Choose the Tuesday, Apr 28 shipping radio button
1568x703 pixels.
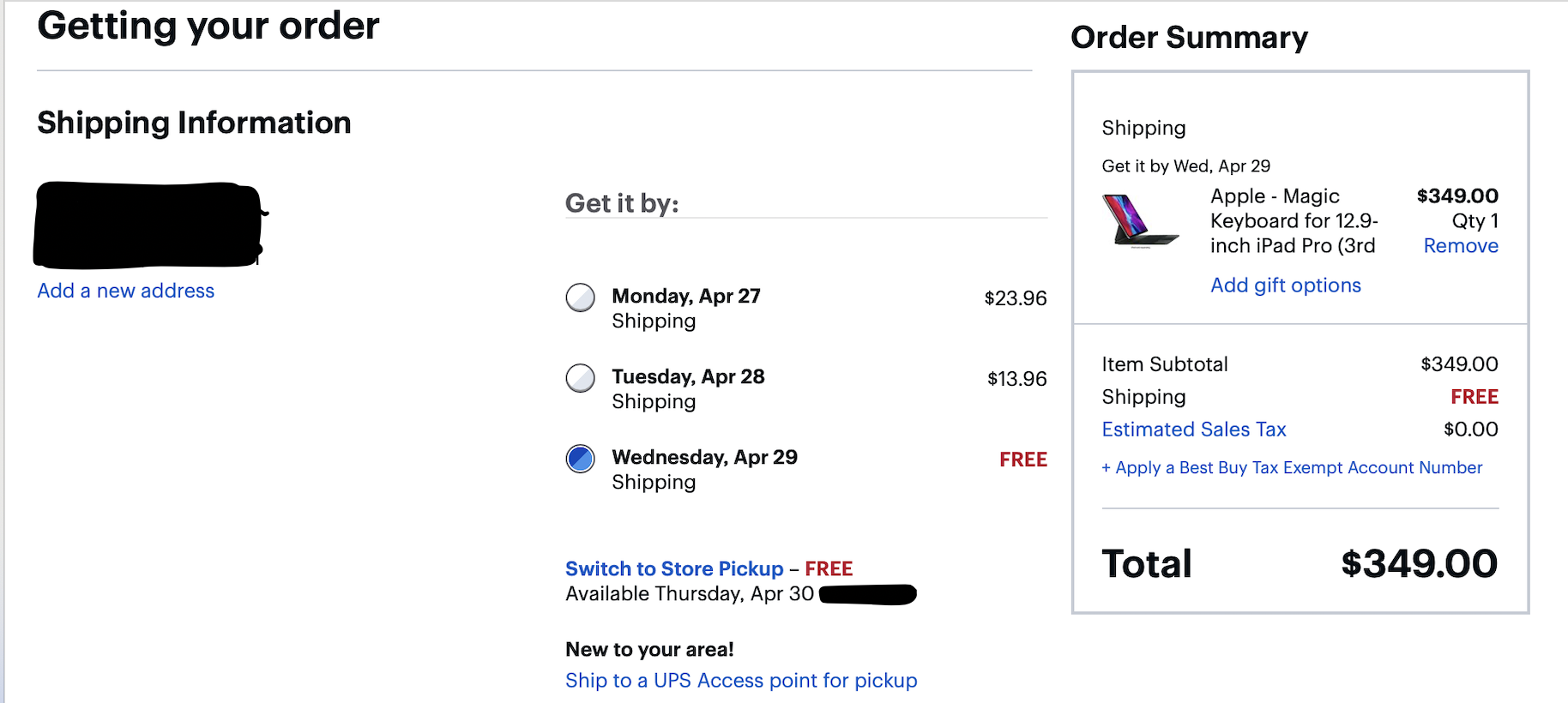point(581,378)
